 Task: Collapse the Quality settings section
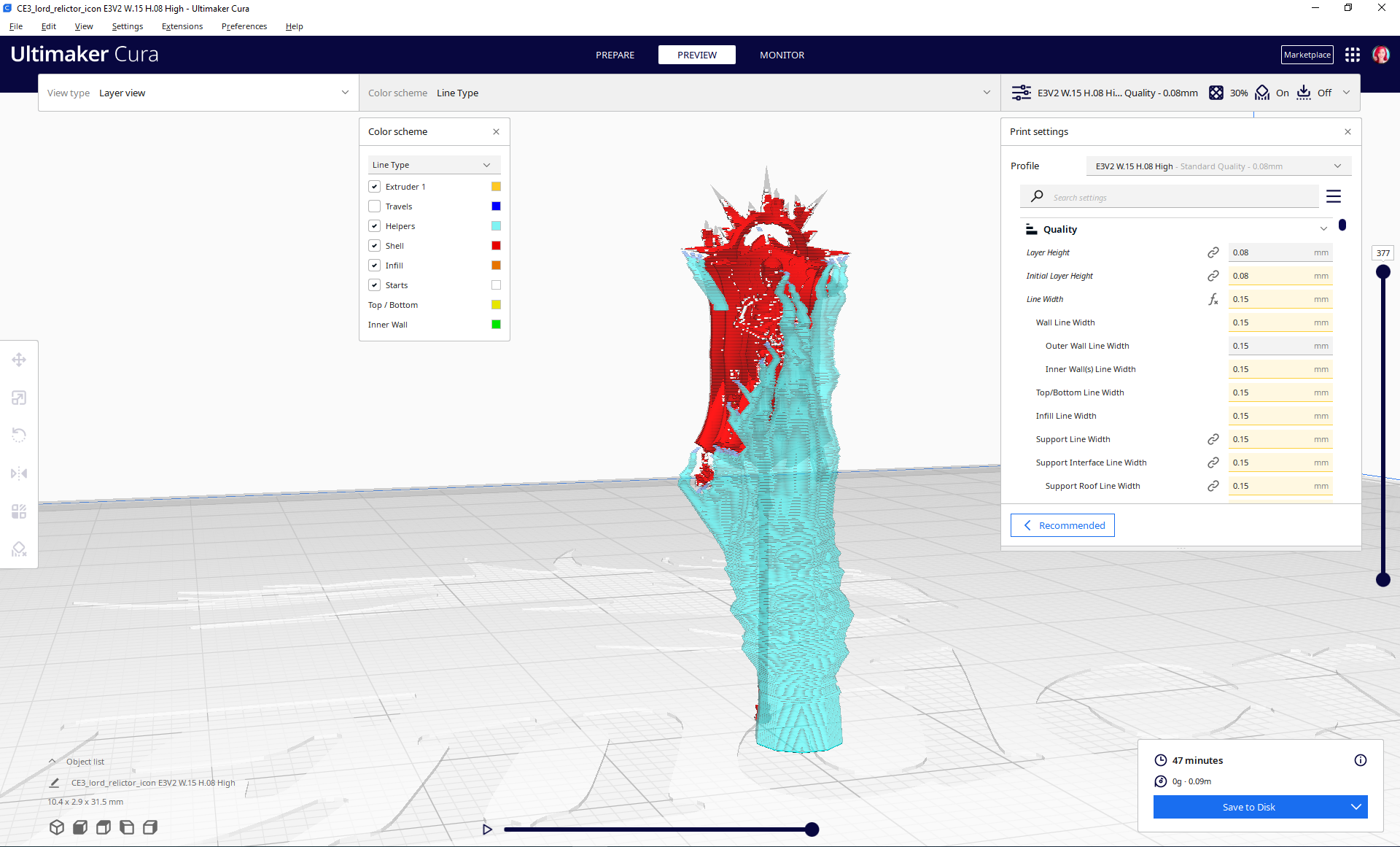[1323, 228]
